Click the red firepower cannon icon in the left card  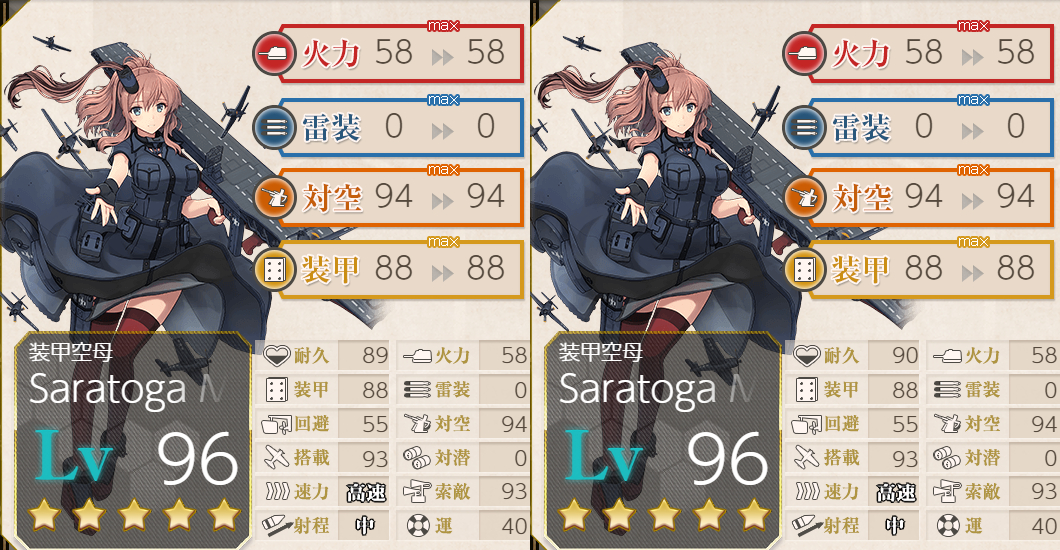pyautogui.click(x=274, y=53)
